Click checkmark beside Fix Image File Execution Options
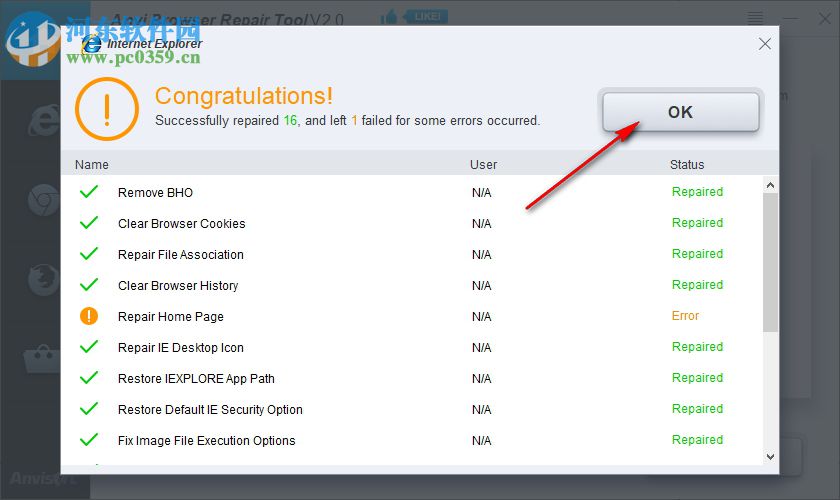 89,440
